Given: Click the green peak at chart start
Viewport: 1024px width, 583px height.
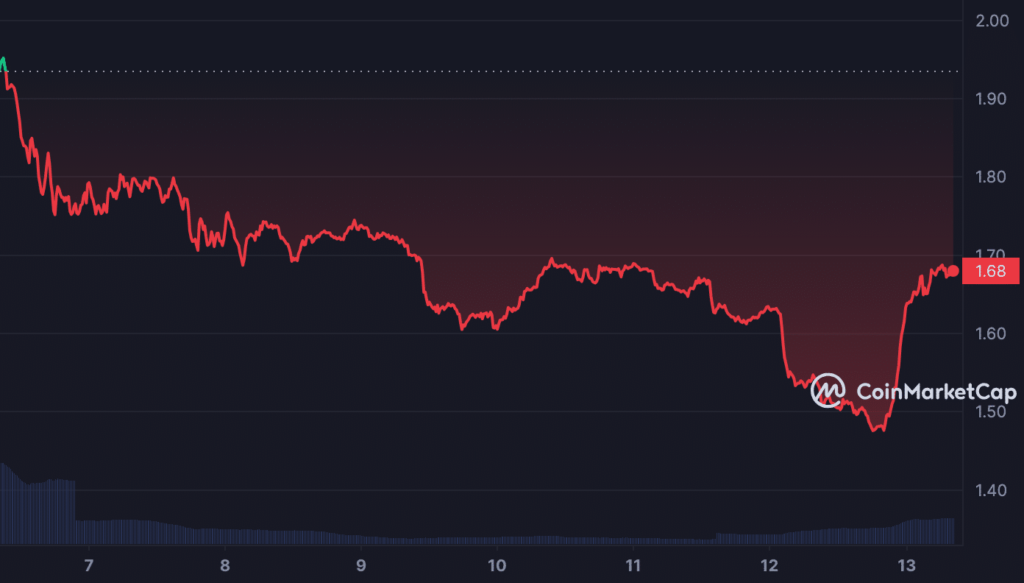Looking at the screenshot, I should tap(4, 62).
